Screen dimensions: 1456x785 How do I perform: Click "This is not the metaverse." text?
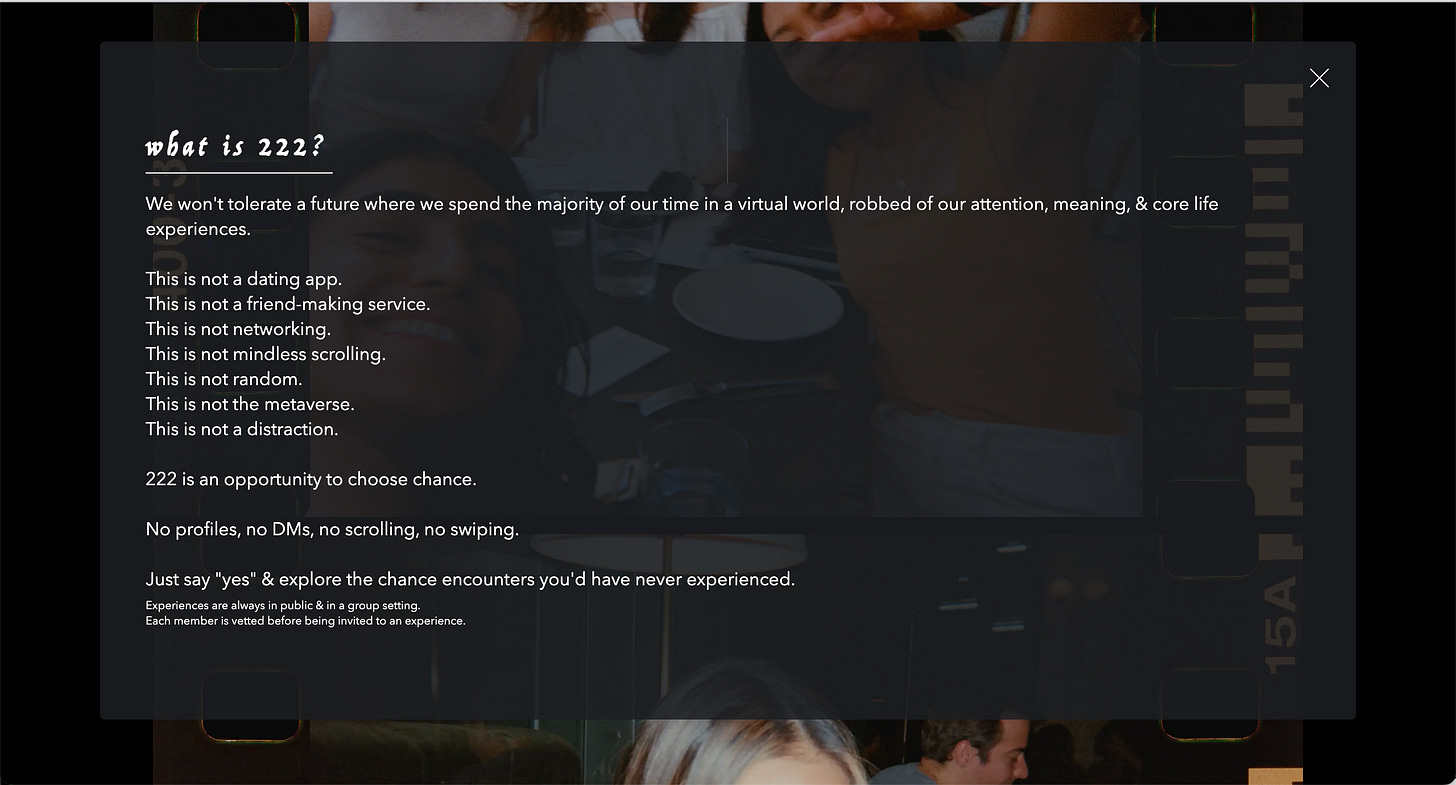coord(250,404)
